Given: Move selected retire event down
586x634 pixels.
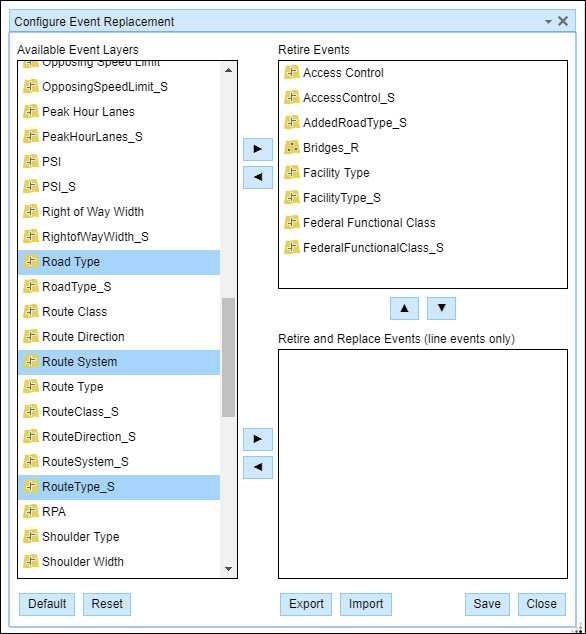Looking at the screenshot, I should coord(441,309).
